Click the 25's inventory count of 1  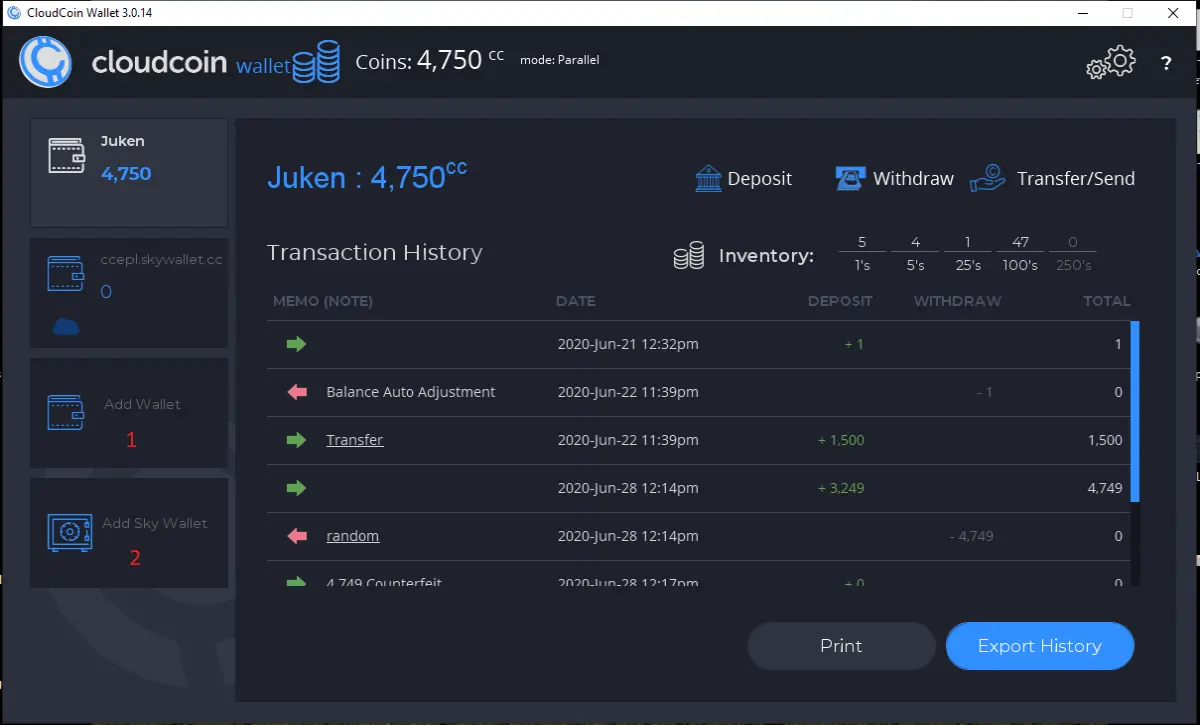coord(968,242)
